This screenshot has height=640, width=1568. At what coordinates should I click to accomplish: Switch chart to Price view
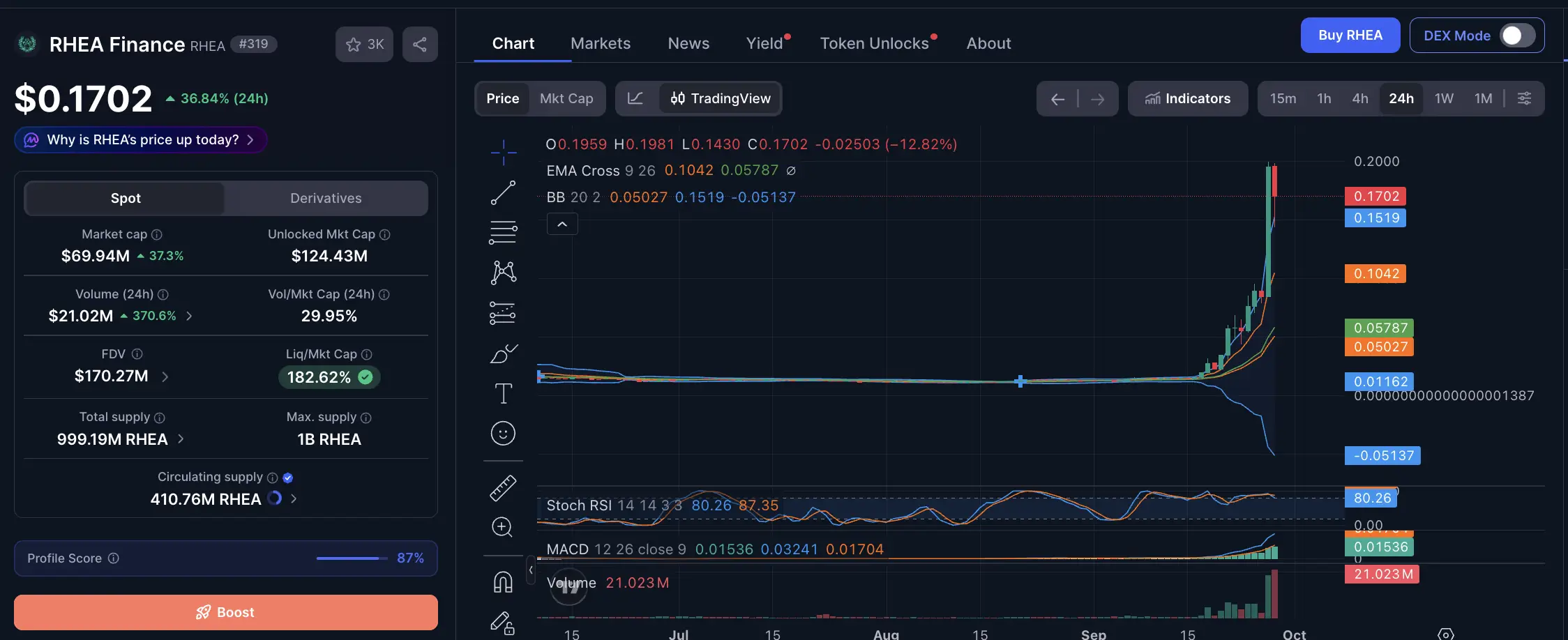503,98
